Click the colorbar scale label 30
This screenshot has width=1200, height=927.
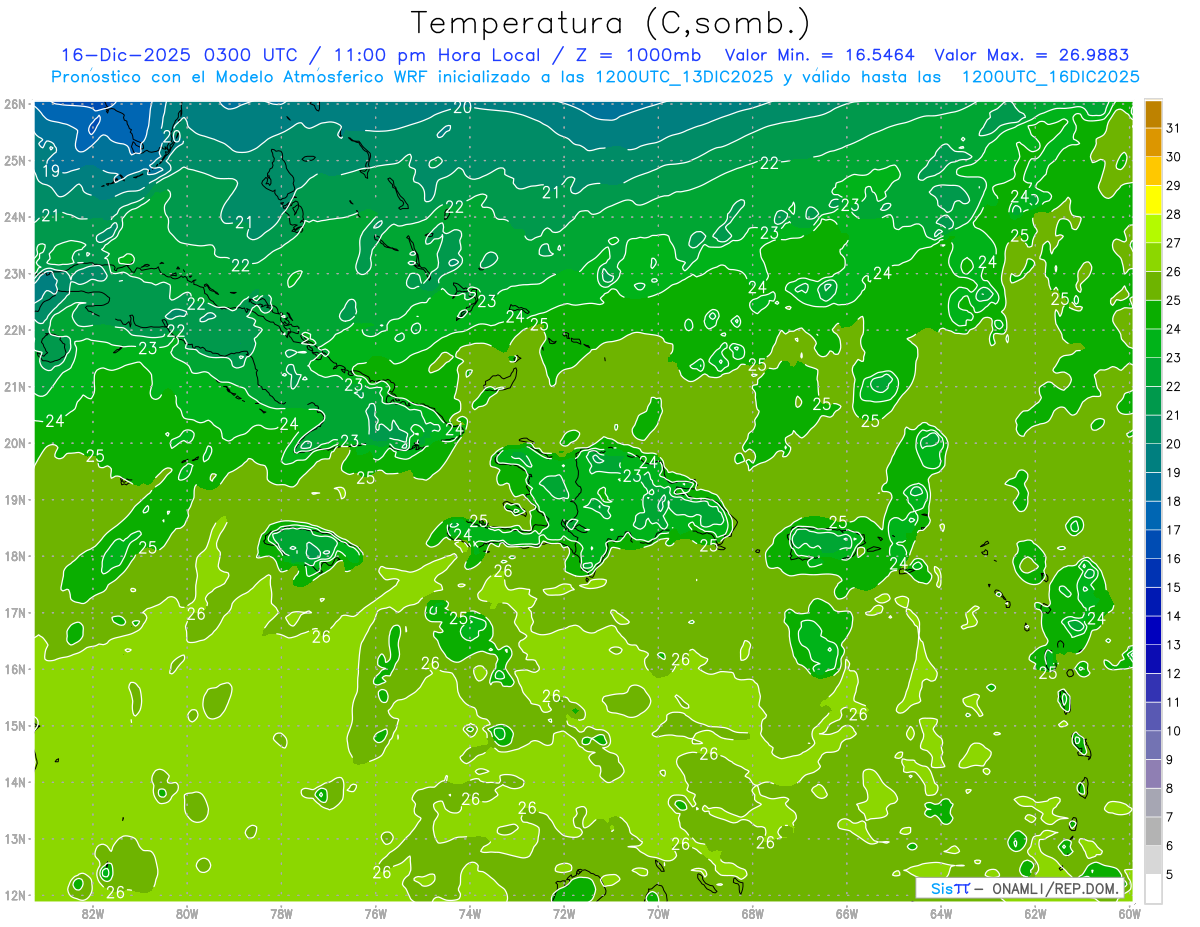[1173, 157]
